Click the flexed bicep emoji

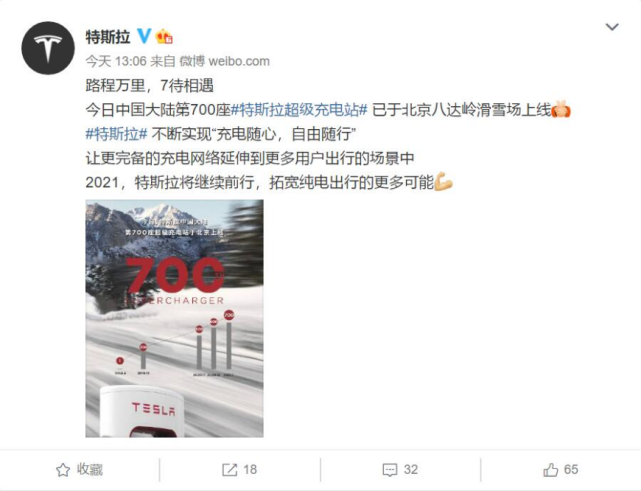[443, 182]
